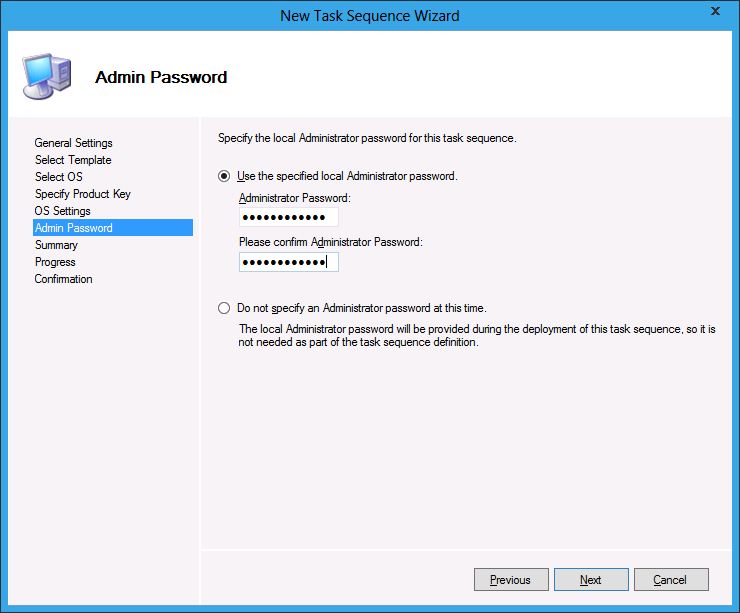The height and width of the screenshot is (613, 740).
Task: Open the OS Settings step
Action: 62,211
